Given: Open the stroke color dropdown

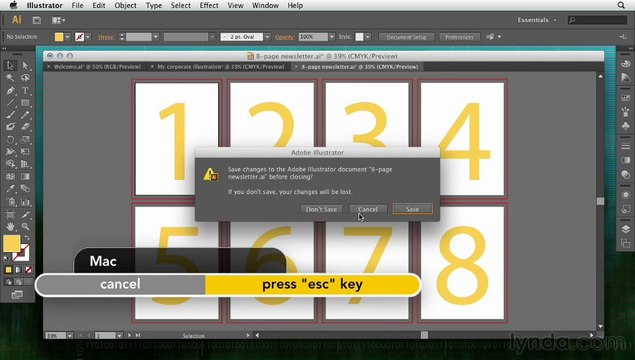Looking at the screenshot, I should click(88, 37).
